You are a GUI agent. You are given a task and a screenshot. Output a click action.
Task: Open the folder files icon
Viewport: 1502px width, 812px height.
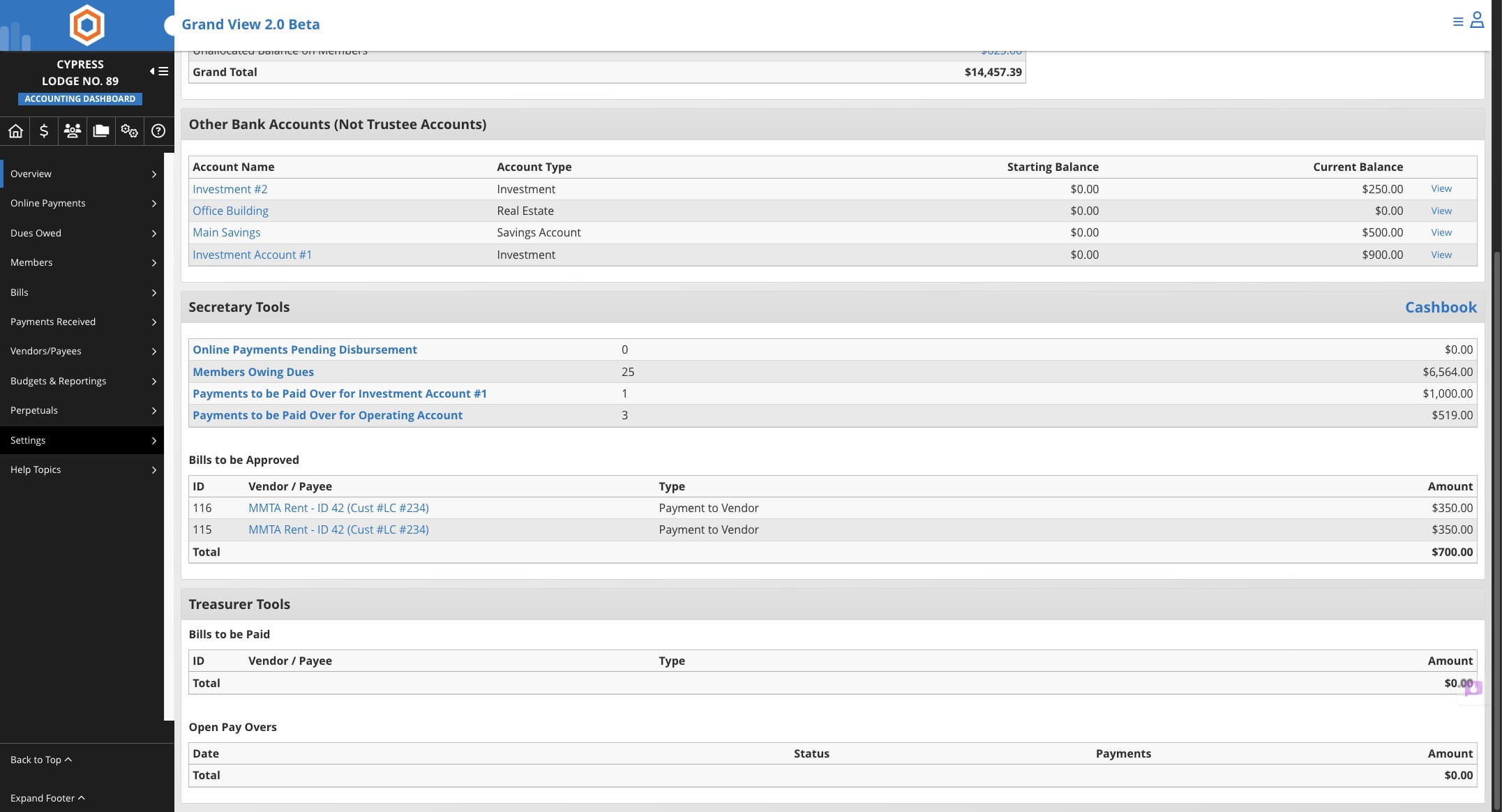tap(101, 130)
